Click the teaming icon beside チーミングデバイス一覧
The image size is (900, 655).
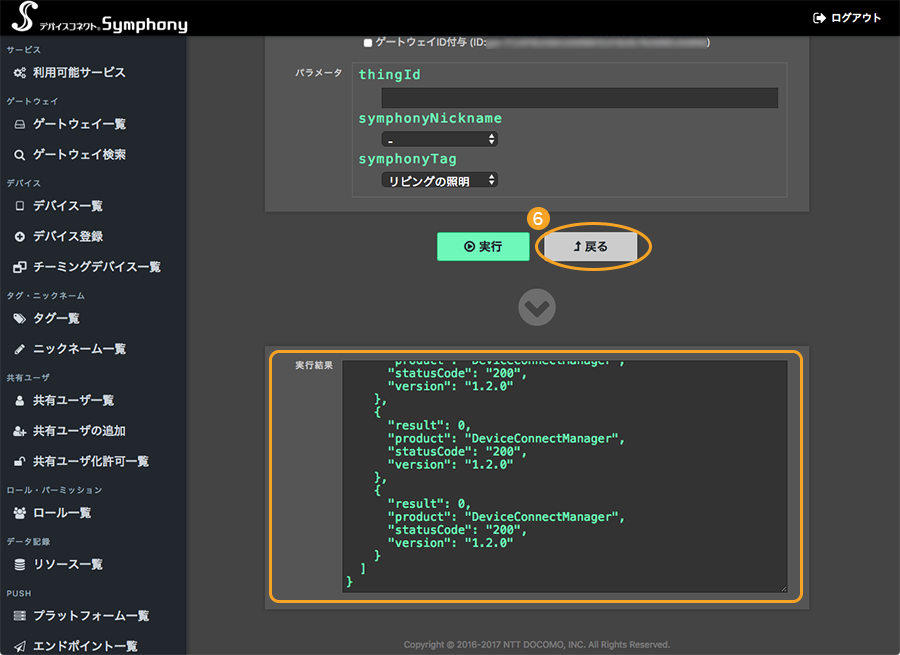coord(20,267)
